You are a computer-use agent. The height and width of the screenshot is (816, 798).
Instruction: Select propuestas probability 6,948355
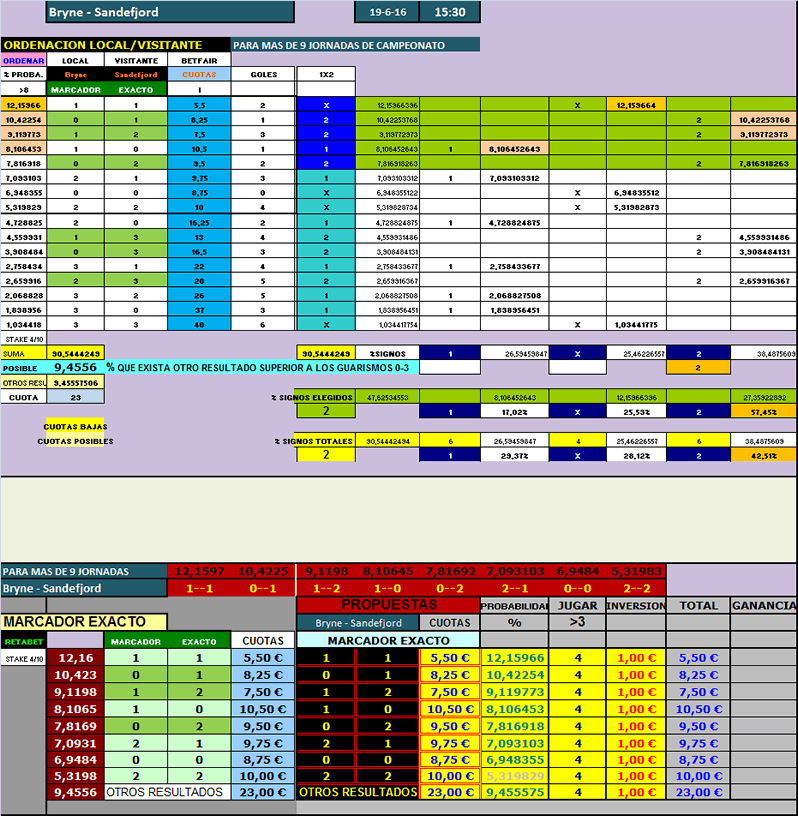[514, 759]
